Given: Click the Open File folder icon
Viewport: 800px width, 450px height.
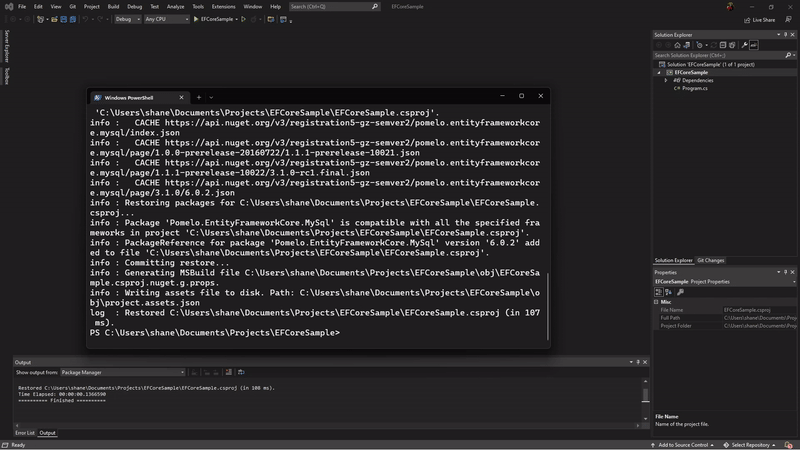Looking at the screenshot, I should [54, 19].
